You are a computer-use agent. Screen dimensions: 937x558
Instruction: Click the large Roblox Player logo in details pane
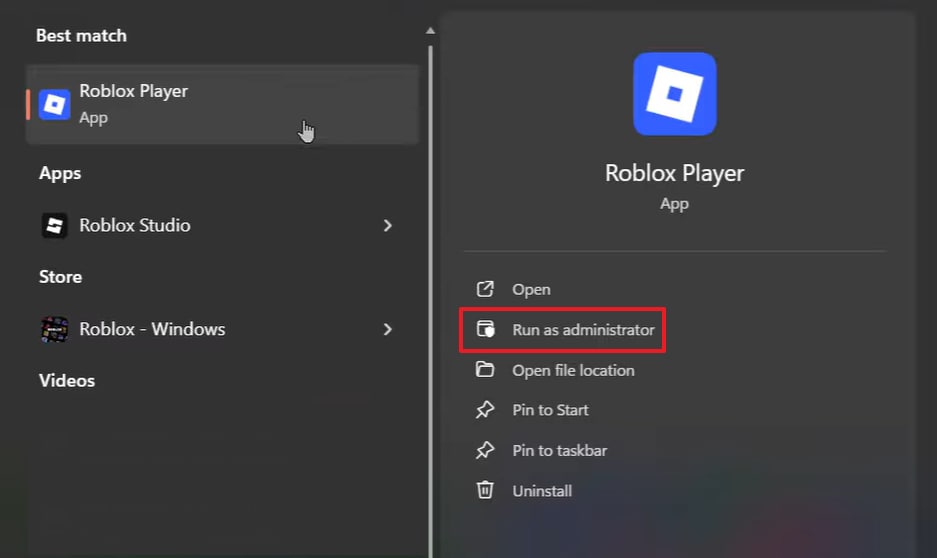point(675,94)
